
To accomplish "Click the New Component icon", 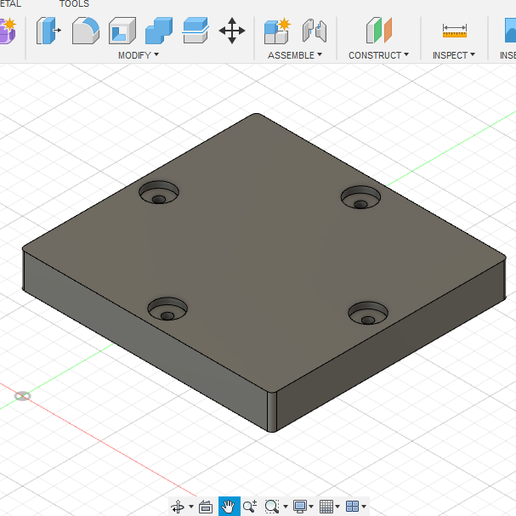I will 277,31.
